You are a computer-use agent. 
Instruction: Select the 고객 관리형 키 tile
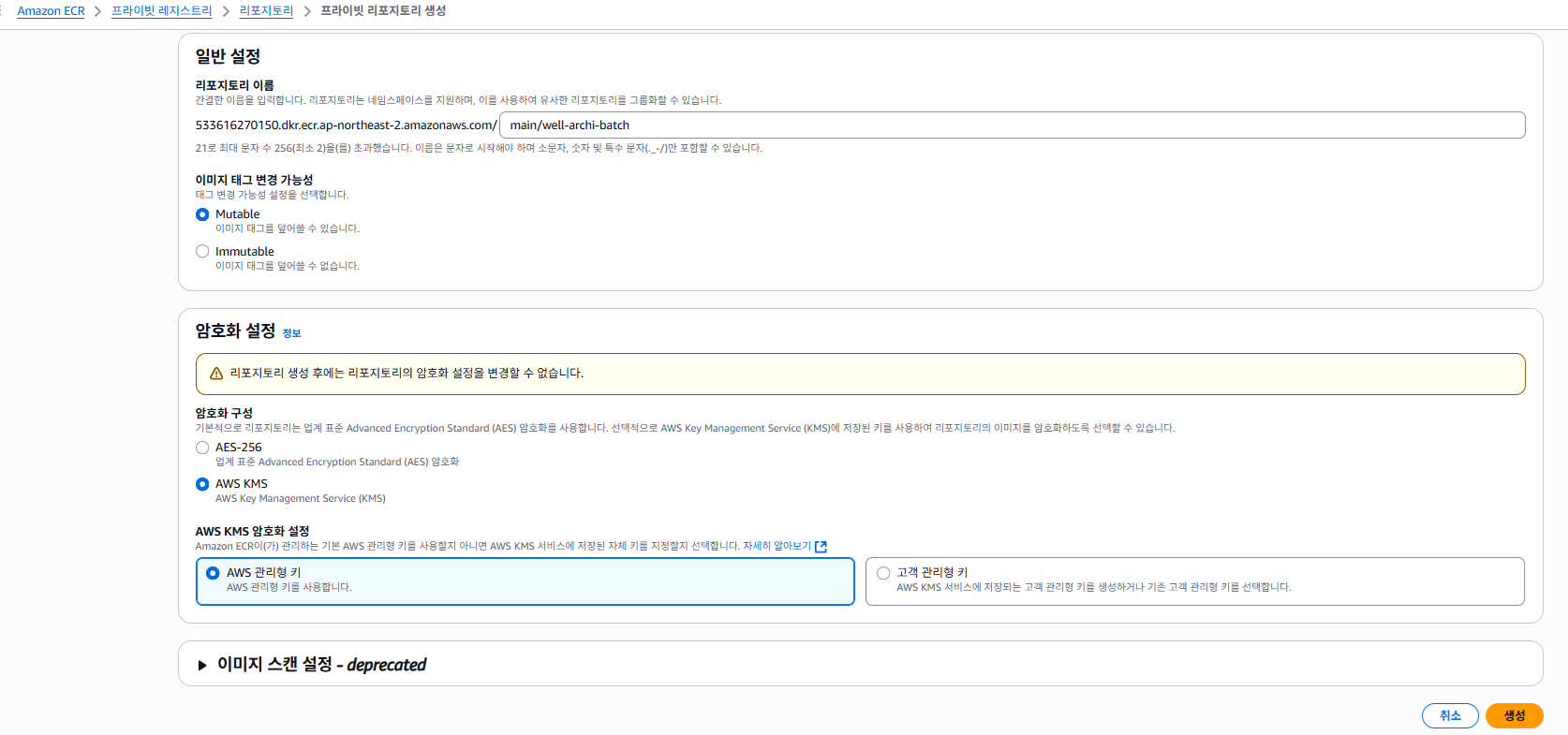1194,581
